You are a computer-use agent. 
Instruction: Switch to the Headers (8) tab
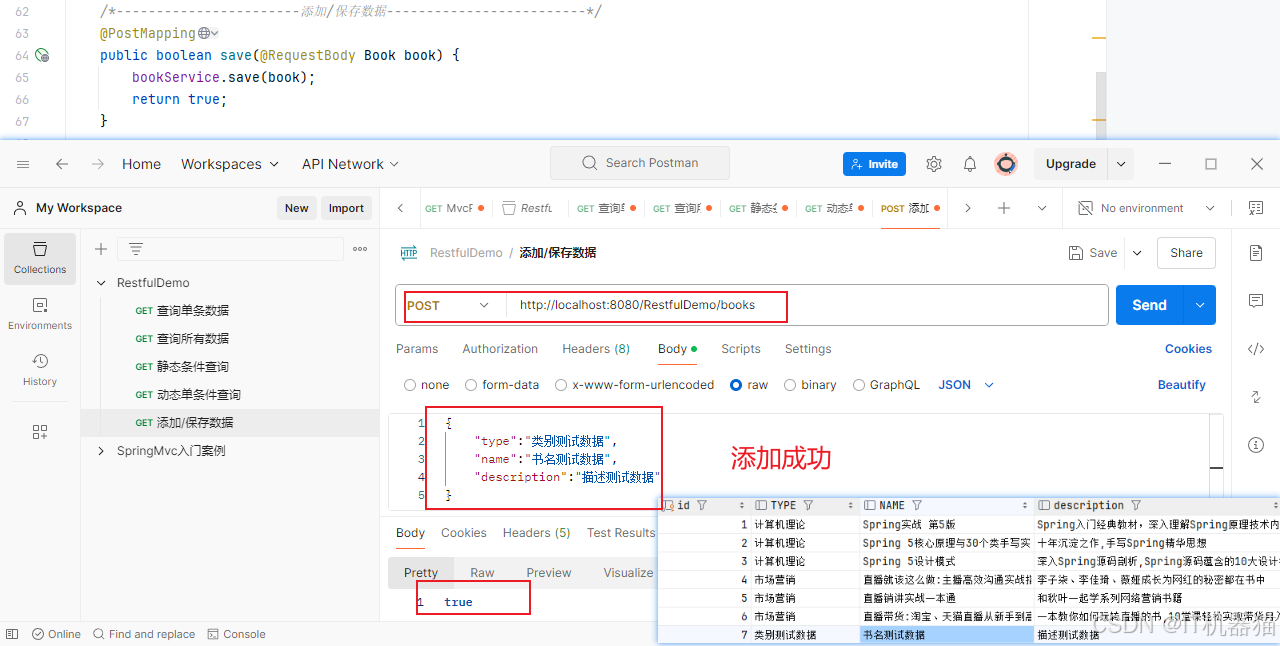596,349
